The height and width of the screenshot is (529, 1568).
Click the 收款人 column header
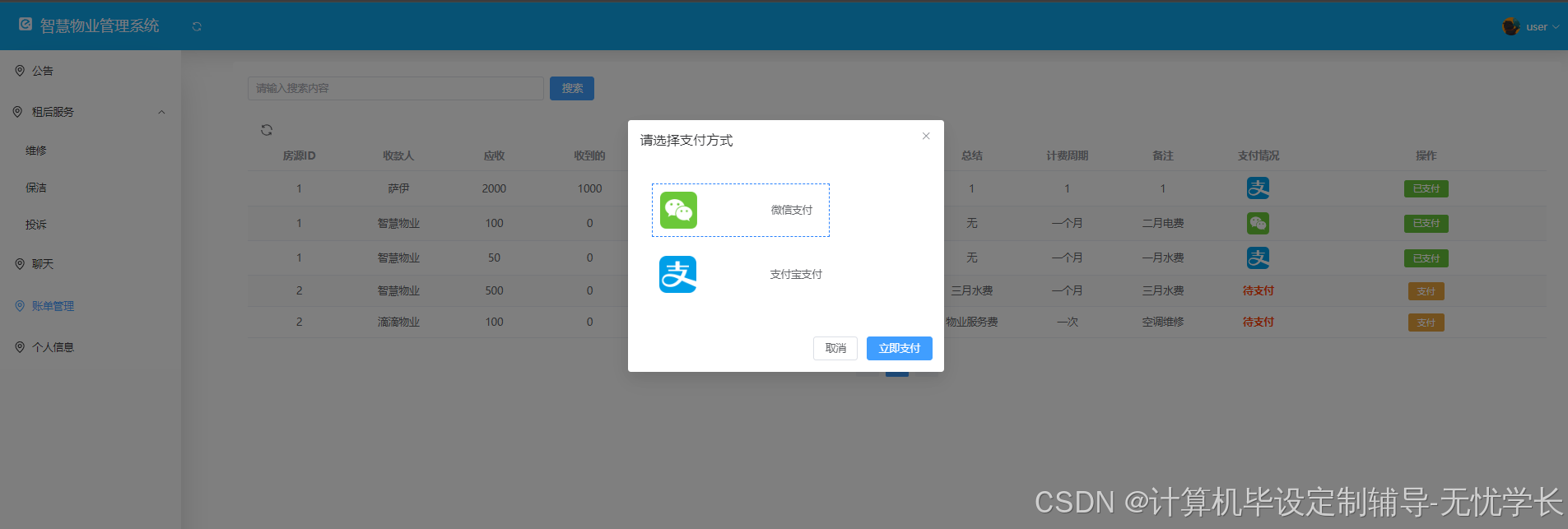tap(398, 155)
